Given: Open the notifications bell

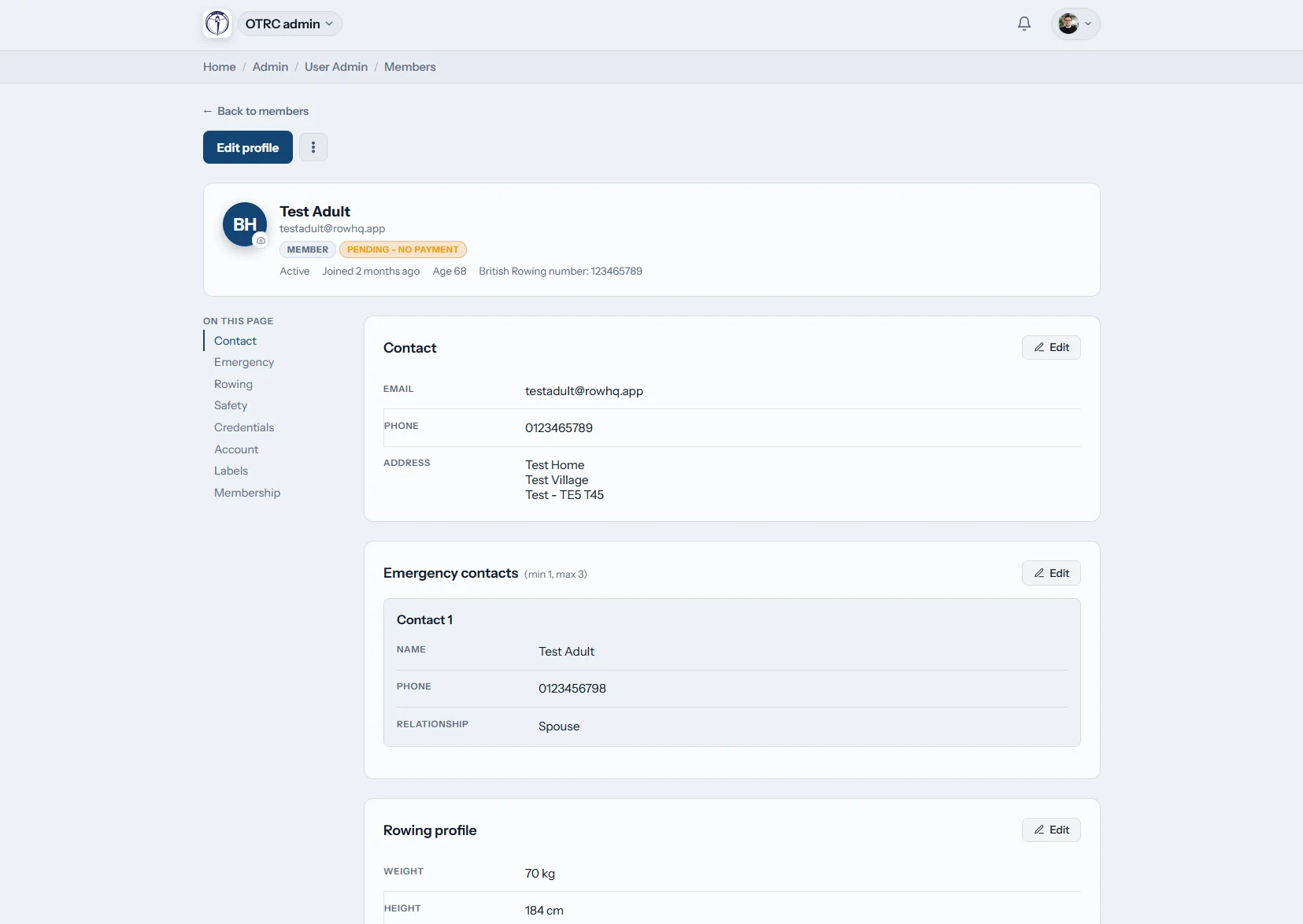Looking at the screenshot, I should click(x=1024, y=24).
